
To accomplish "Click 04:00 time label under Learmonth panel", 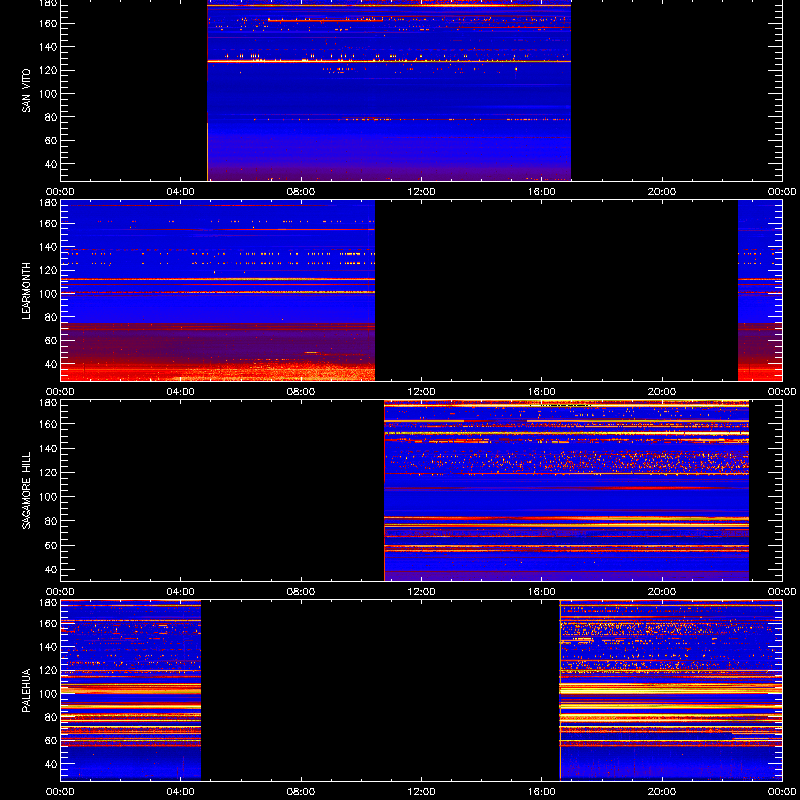I will click(181, 392).
